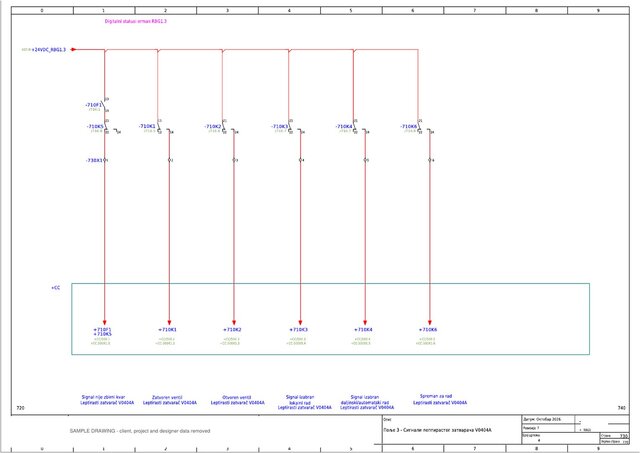Select the '-710K2' contact label
The width and height of the screenshot is (640, 453).
tap(213, 127)
